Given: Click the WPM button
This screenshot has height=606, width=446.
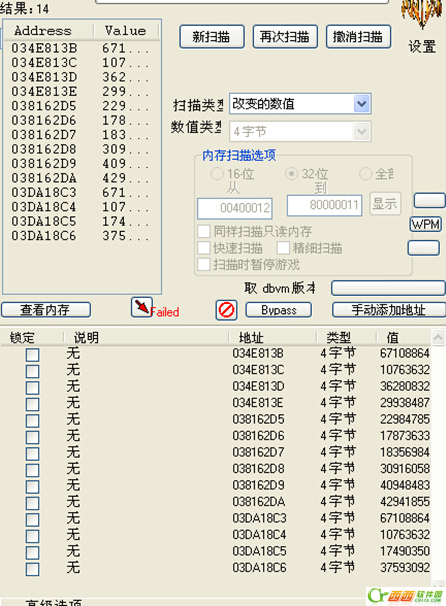Looking at the screenshot, I should pyautogui.click(x=426, y=224).
